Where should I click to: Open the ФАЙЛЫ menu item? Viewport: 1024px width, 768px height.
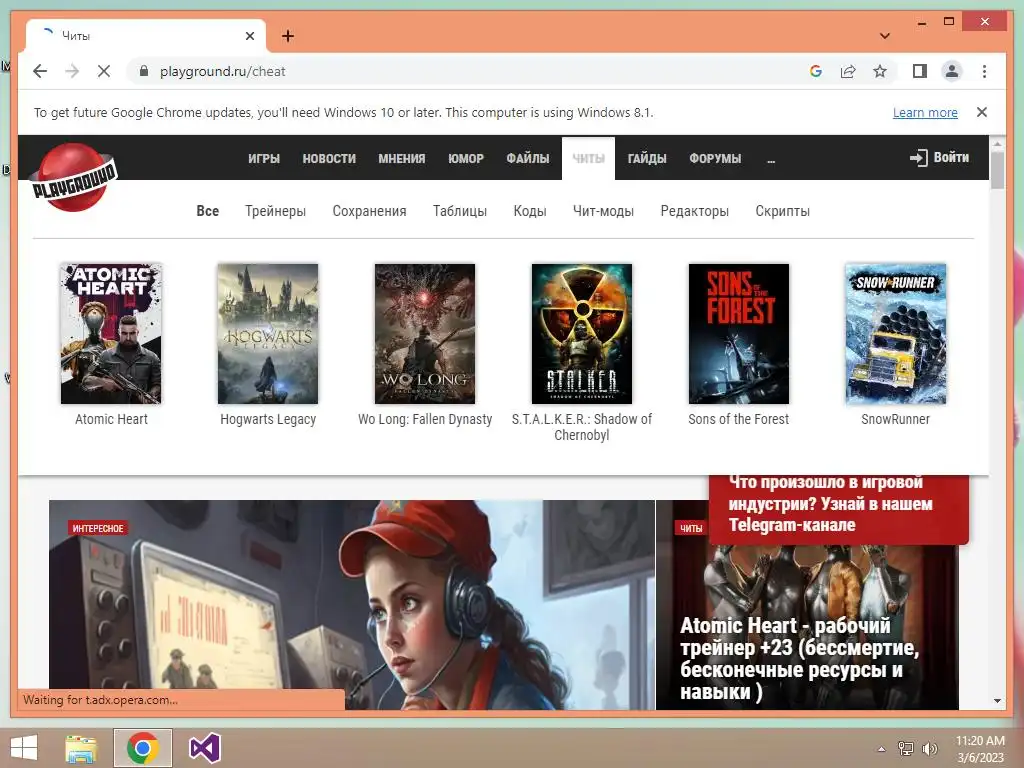coord(528,159)
